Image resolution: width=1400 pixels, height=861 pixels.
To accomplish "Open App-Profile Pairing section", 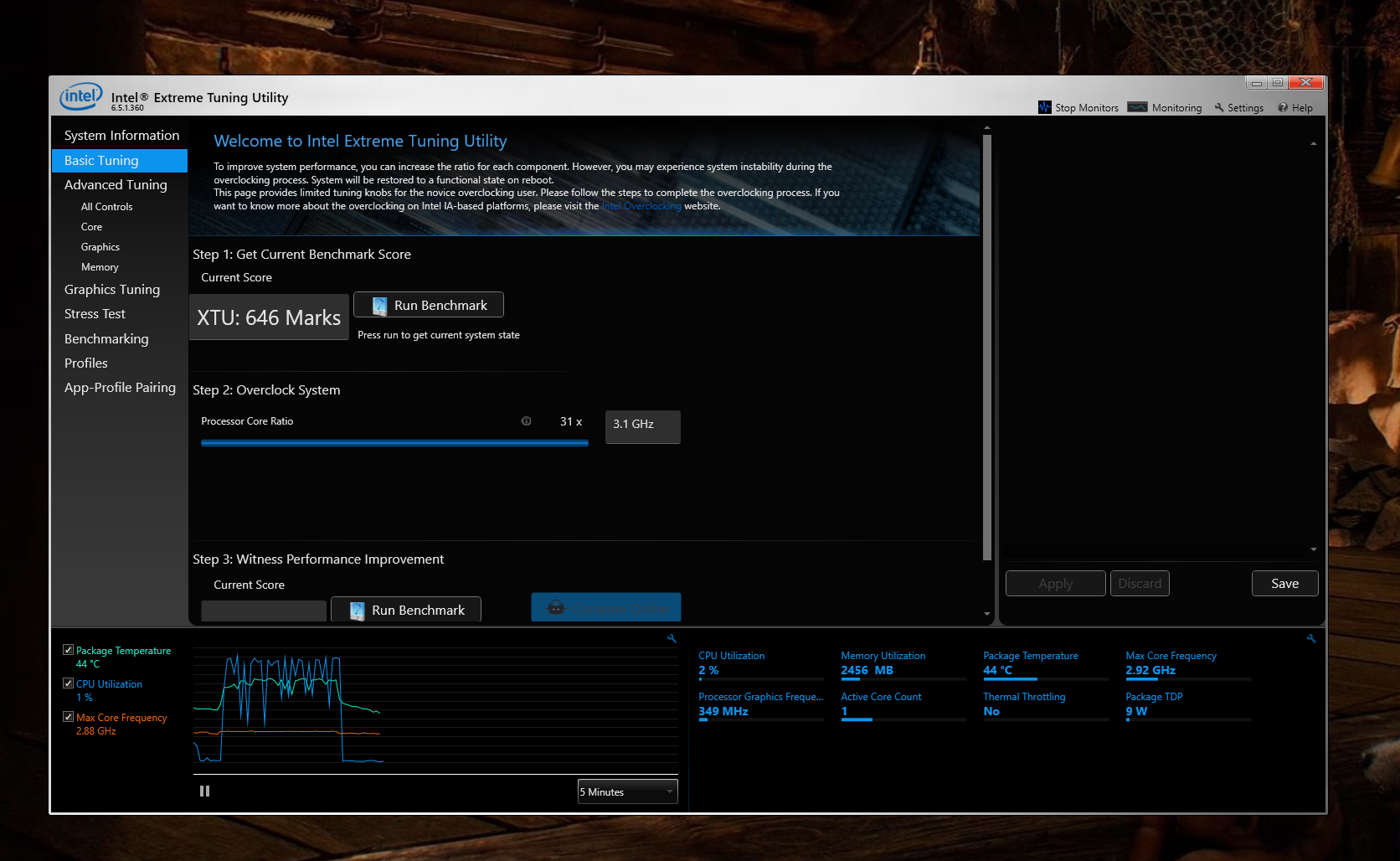I will [x=120, y=387].
